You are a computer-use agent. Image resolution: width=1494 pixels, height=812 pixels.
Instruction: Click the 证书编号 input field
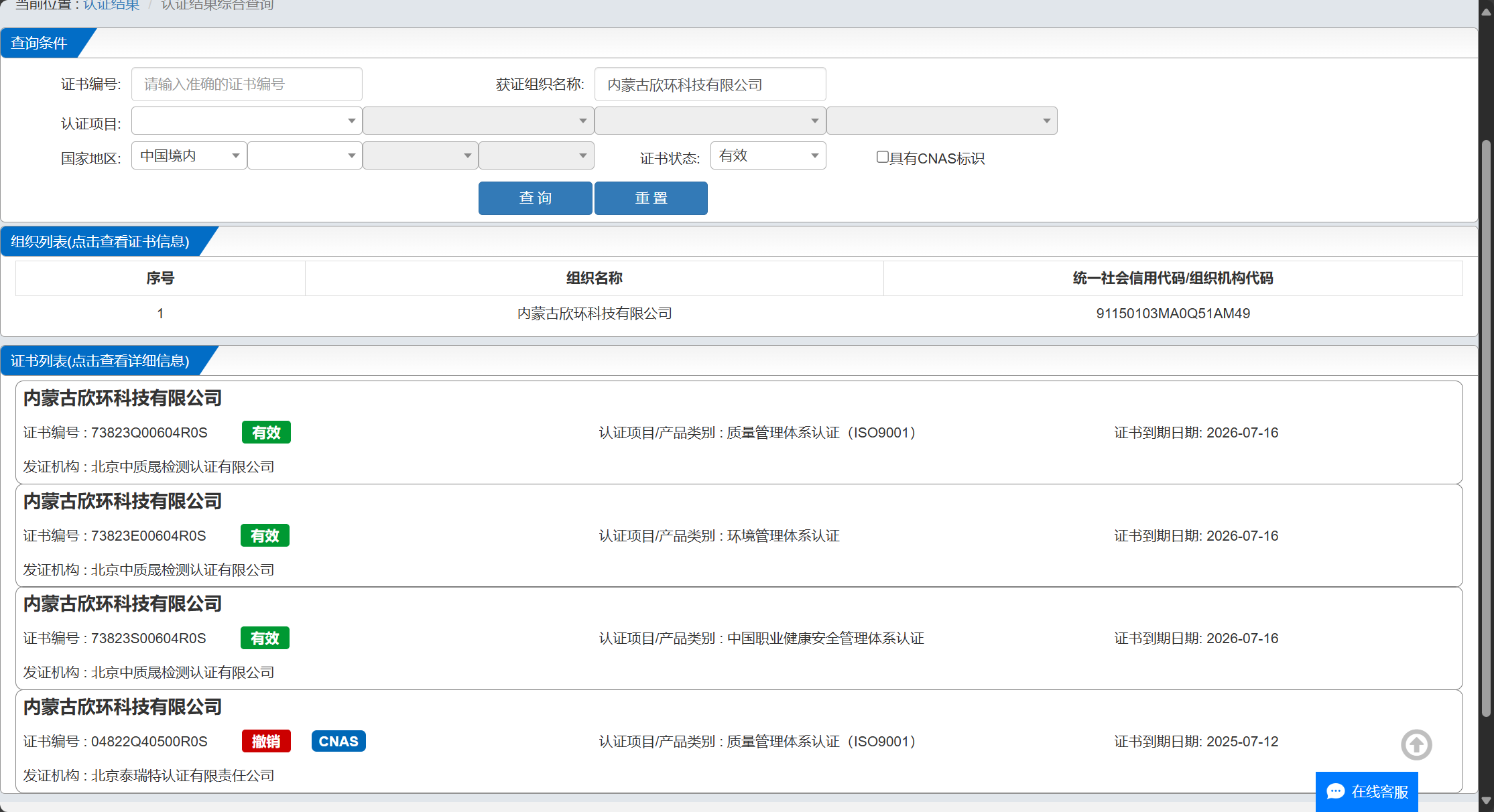pyautogui.click(x=247, y=84)
